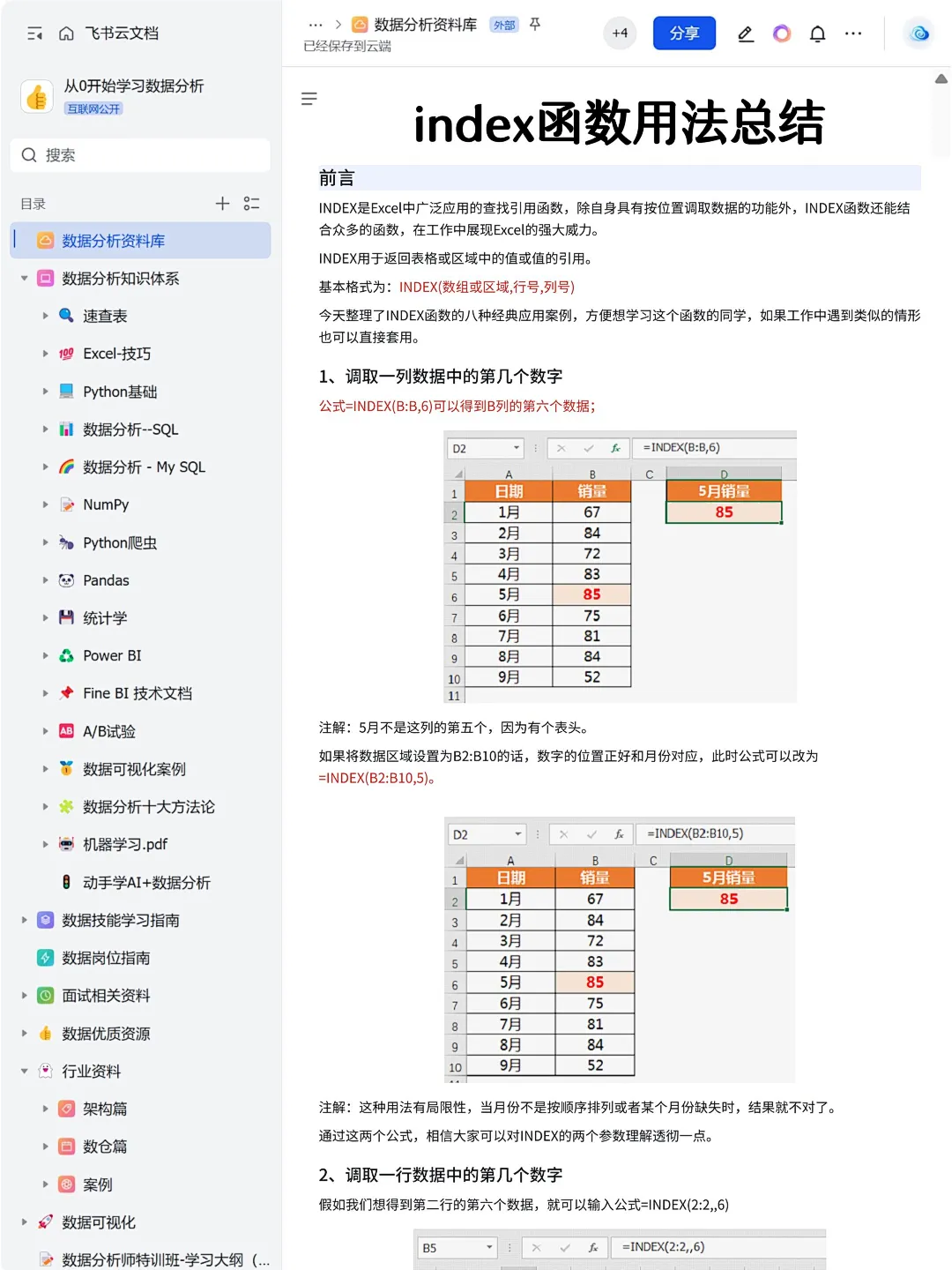952x1270 pixels.
Task: Click the red text INDEX(数组或区域,行号,列号)
Action: click(x=487, y=288)
